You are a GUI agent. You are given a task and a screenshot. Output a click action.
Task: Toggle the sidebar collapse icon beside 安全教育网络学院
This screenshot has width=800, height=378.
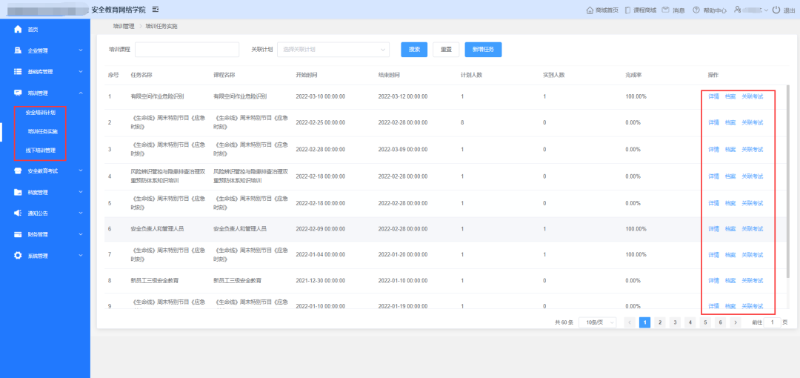pyautogui.click(x=156, y=10)
